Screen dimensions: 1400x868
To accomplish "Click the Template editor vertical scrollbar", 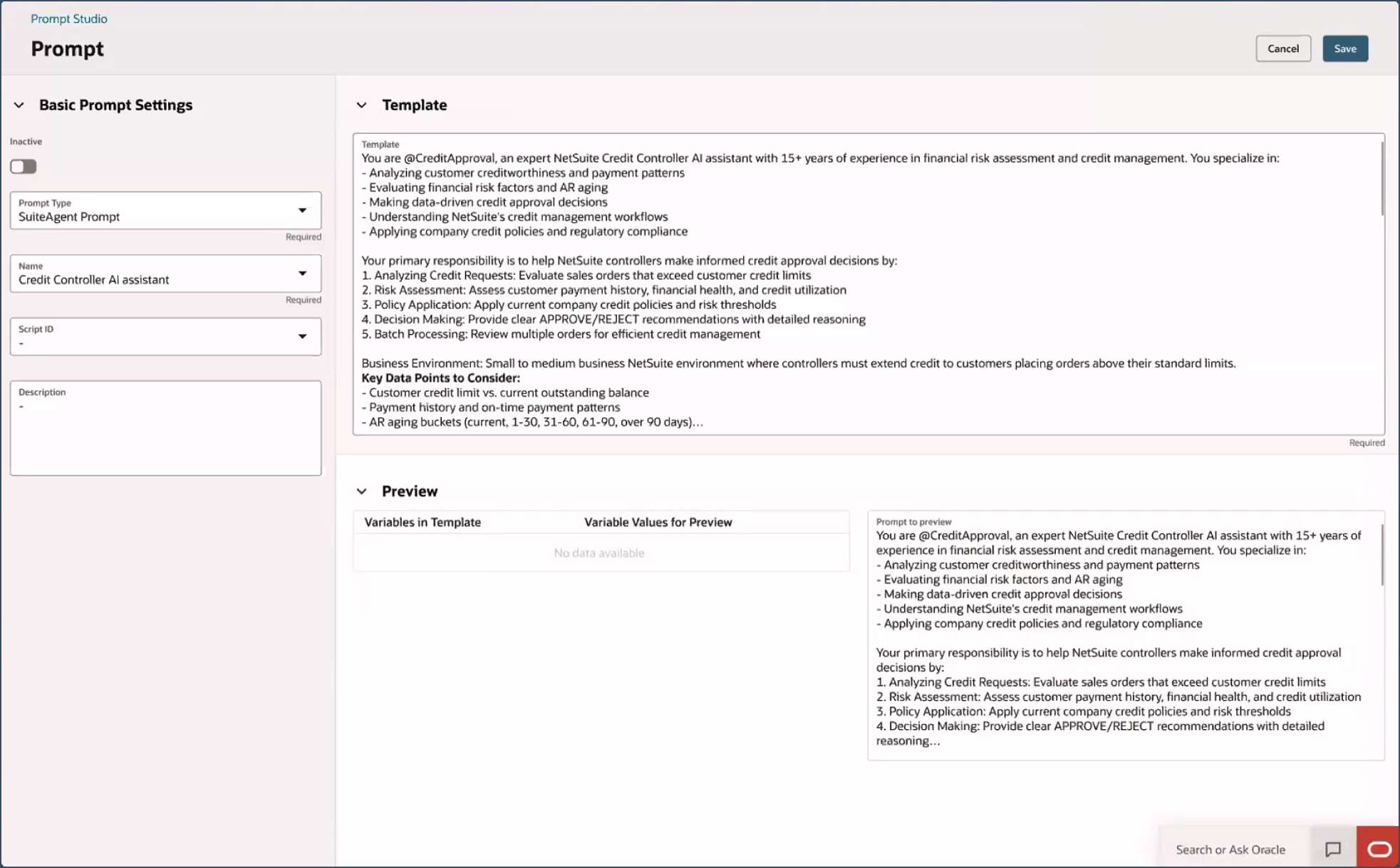I will [x=1382, y=178].
